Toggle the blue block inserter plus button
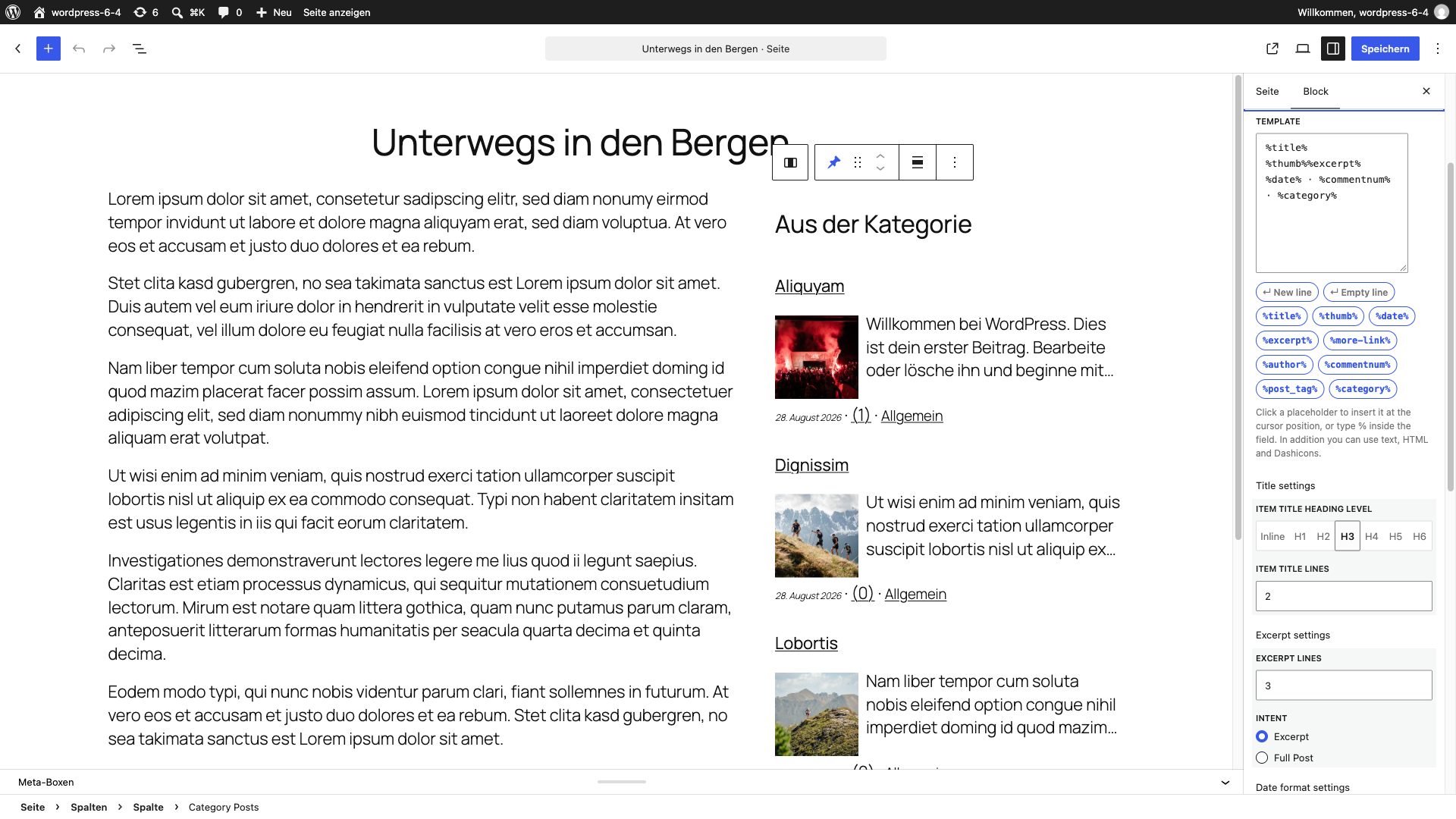Screen dimensions: 1456x819 point(49,49)
